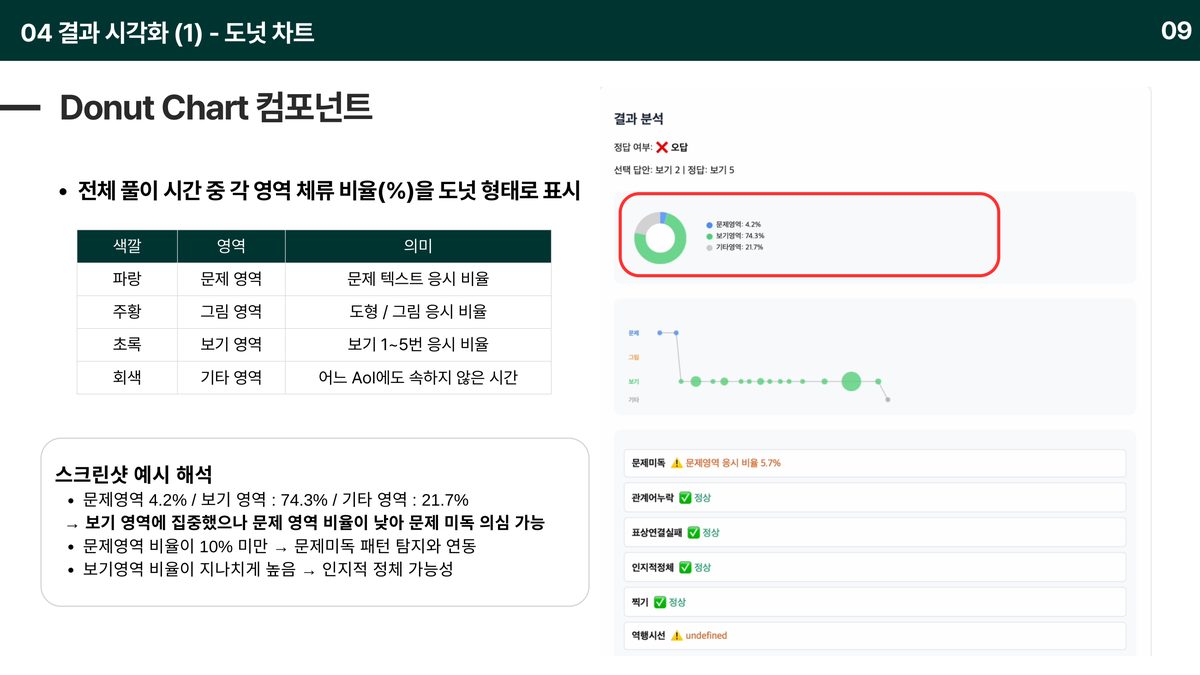Click the '회색' table cell
1200x675 pixels.
(127, 377)
